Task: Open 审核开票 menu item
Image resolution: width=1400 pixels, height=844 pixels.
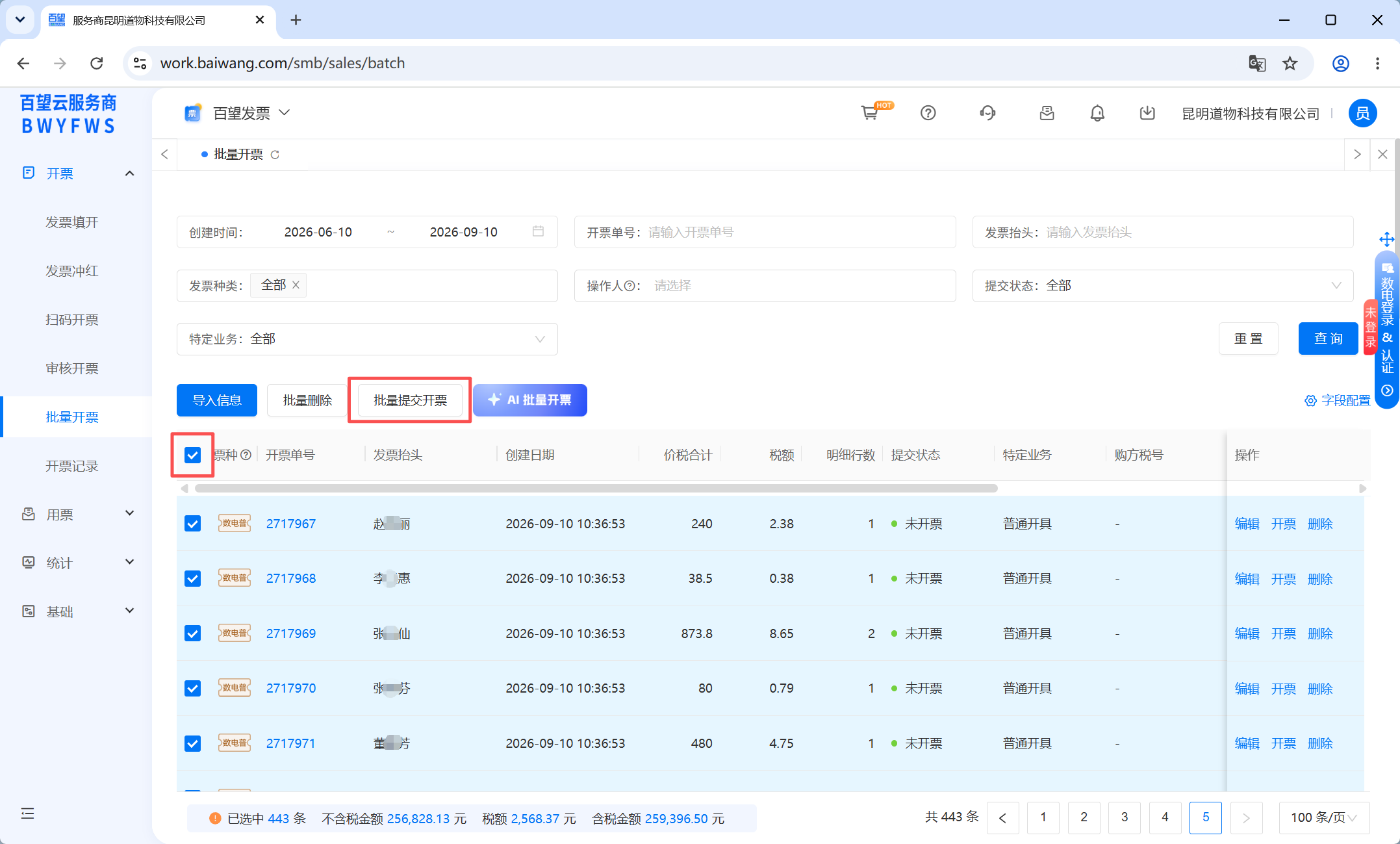Action: click(72, 368)
